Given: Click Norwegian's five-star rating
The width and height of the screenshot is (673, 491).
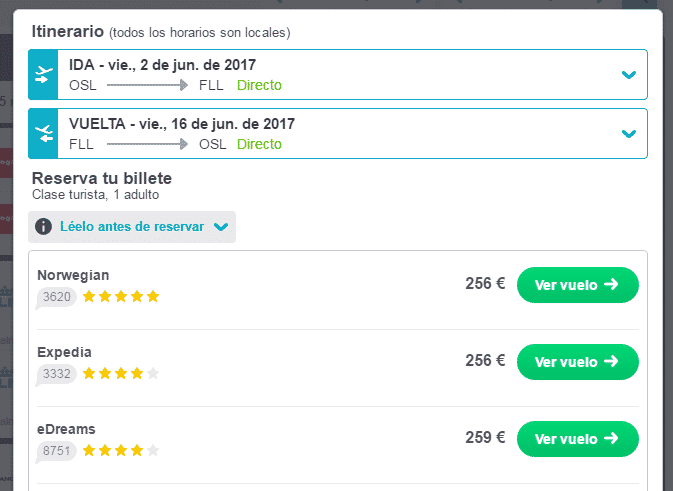Looking at the screenshot, I should point(121,297).
